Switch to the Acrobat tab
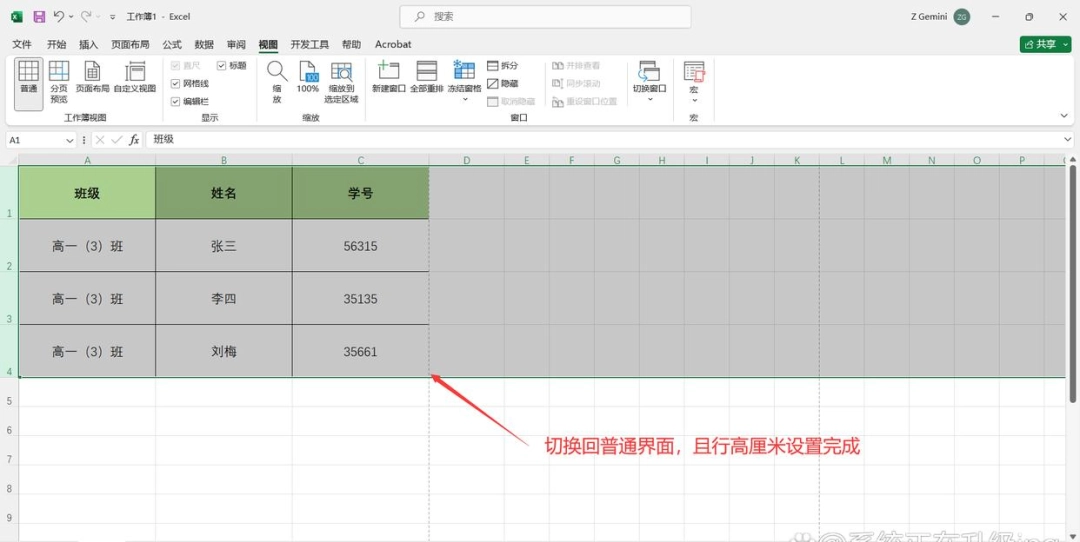 point(393,44)
